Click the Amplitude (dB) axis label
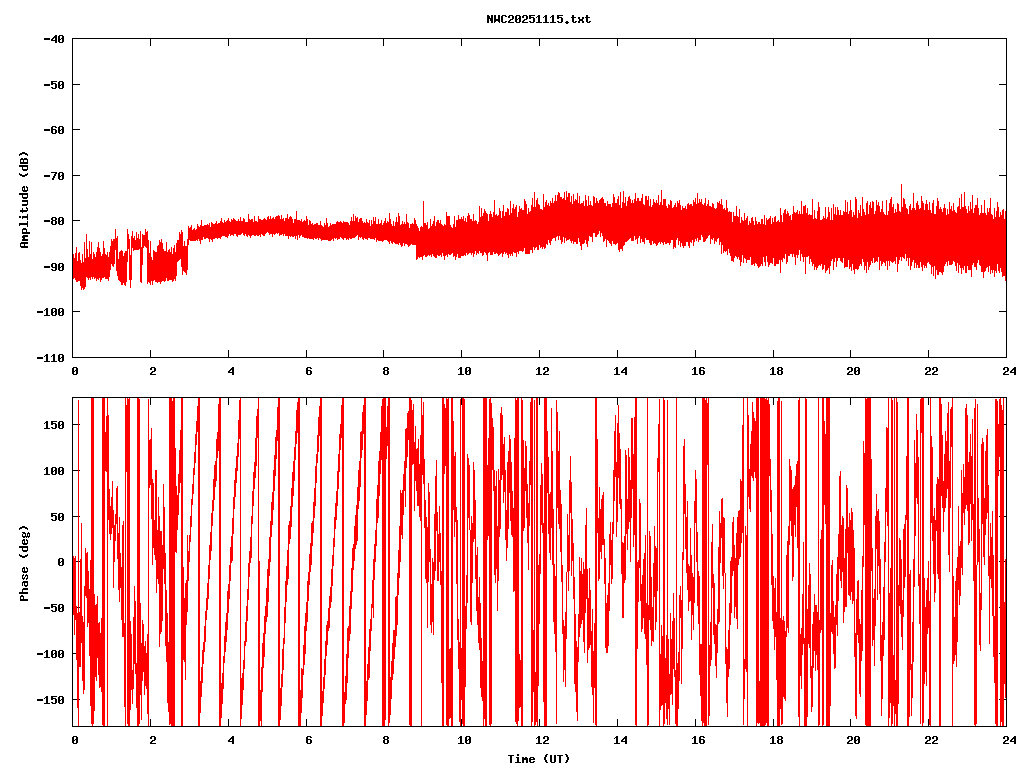The width and height of the screenshot is (1024, 768). pyautogui.click(x=24, y=199)
